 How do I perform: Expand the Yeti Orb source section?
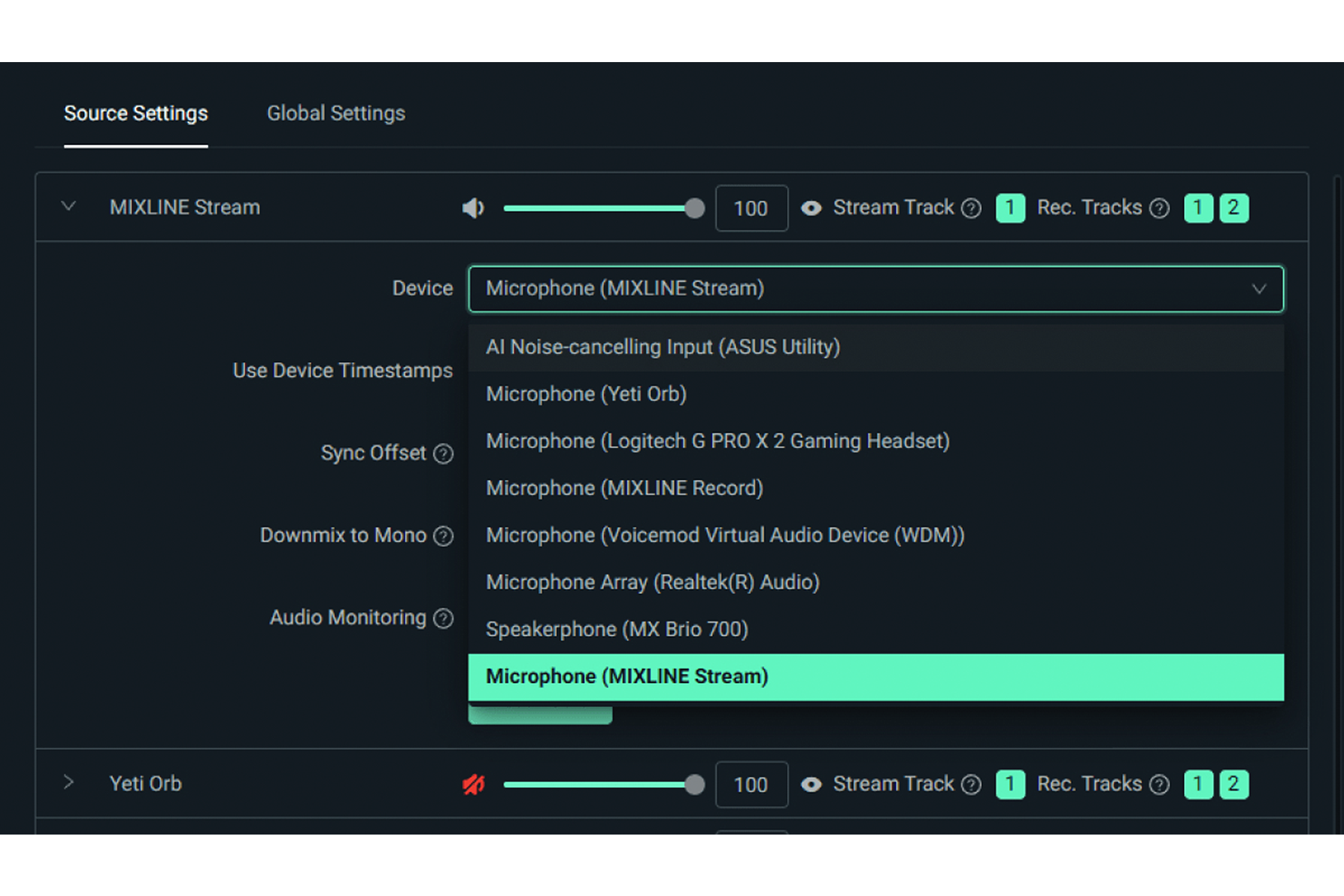pyautogui.click(x=68, y=782)
